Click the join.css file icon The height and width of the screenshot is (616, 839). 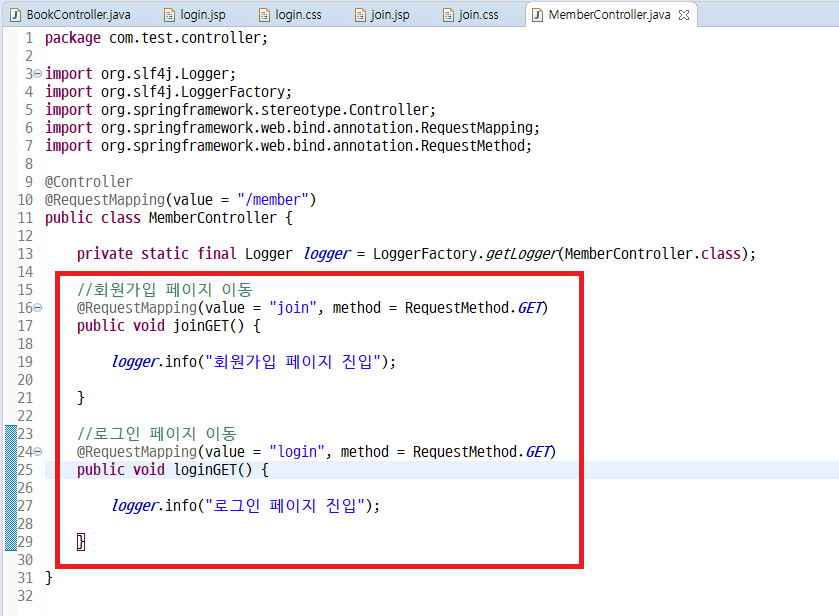click(448, 15)
